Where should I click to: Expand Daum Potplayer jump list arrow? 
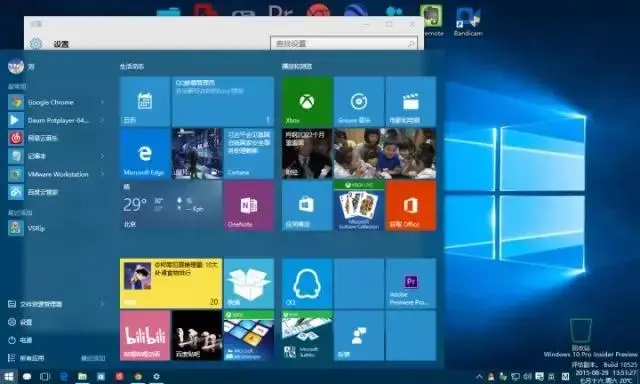pos(102,120)
